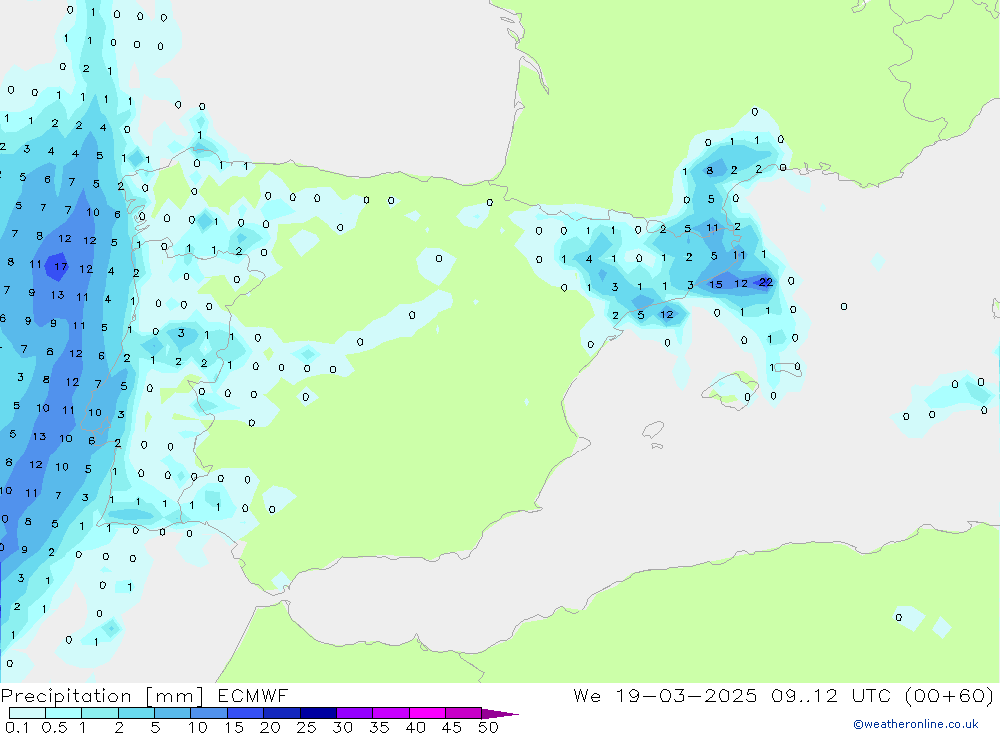
Task: Click the map value '15' next to 12 and 22
Action: 716,285
